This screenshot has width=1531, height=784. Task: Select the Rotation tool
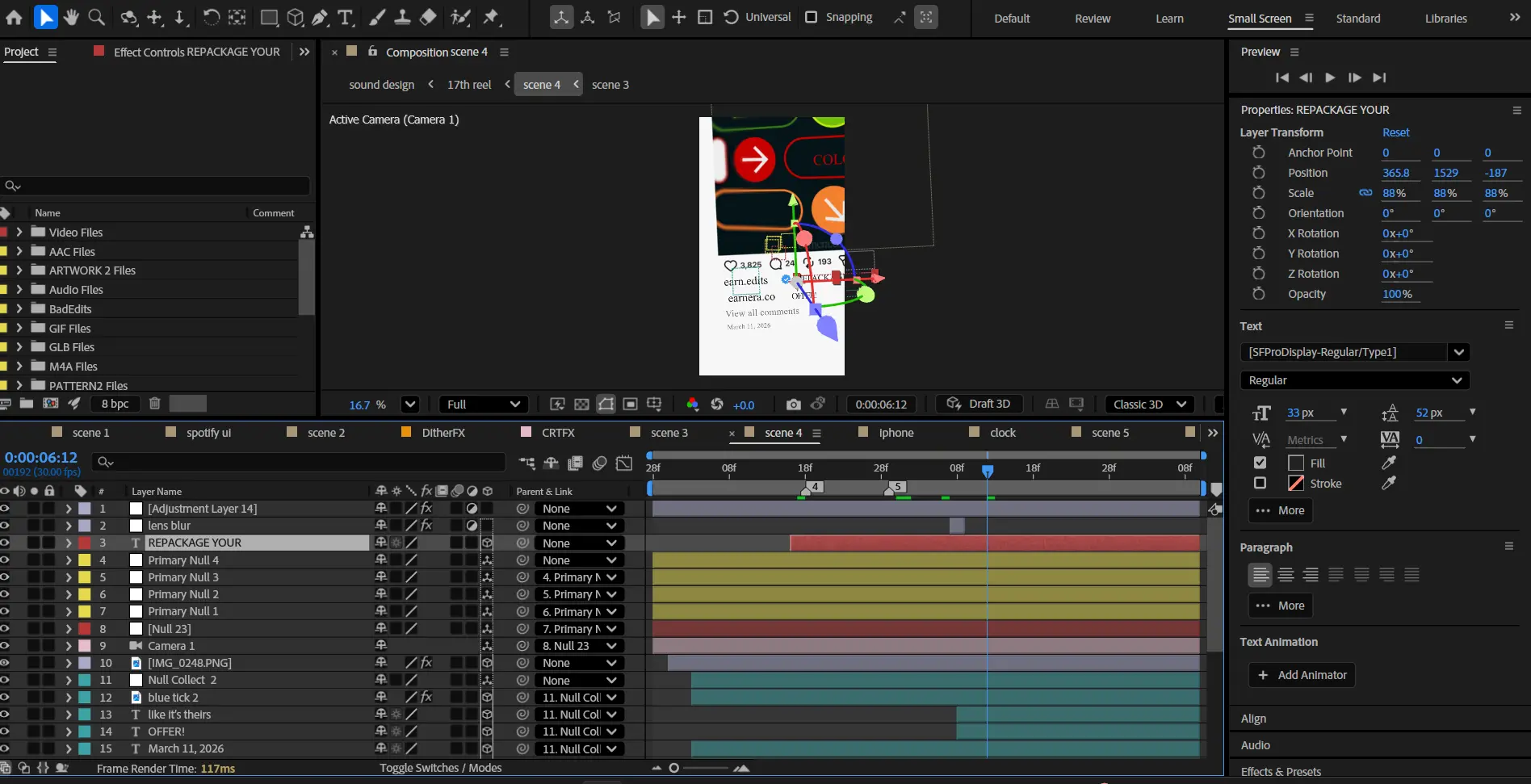click(x=211, y=17)
